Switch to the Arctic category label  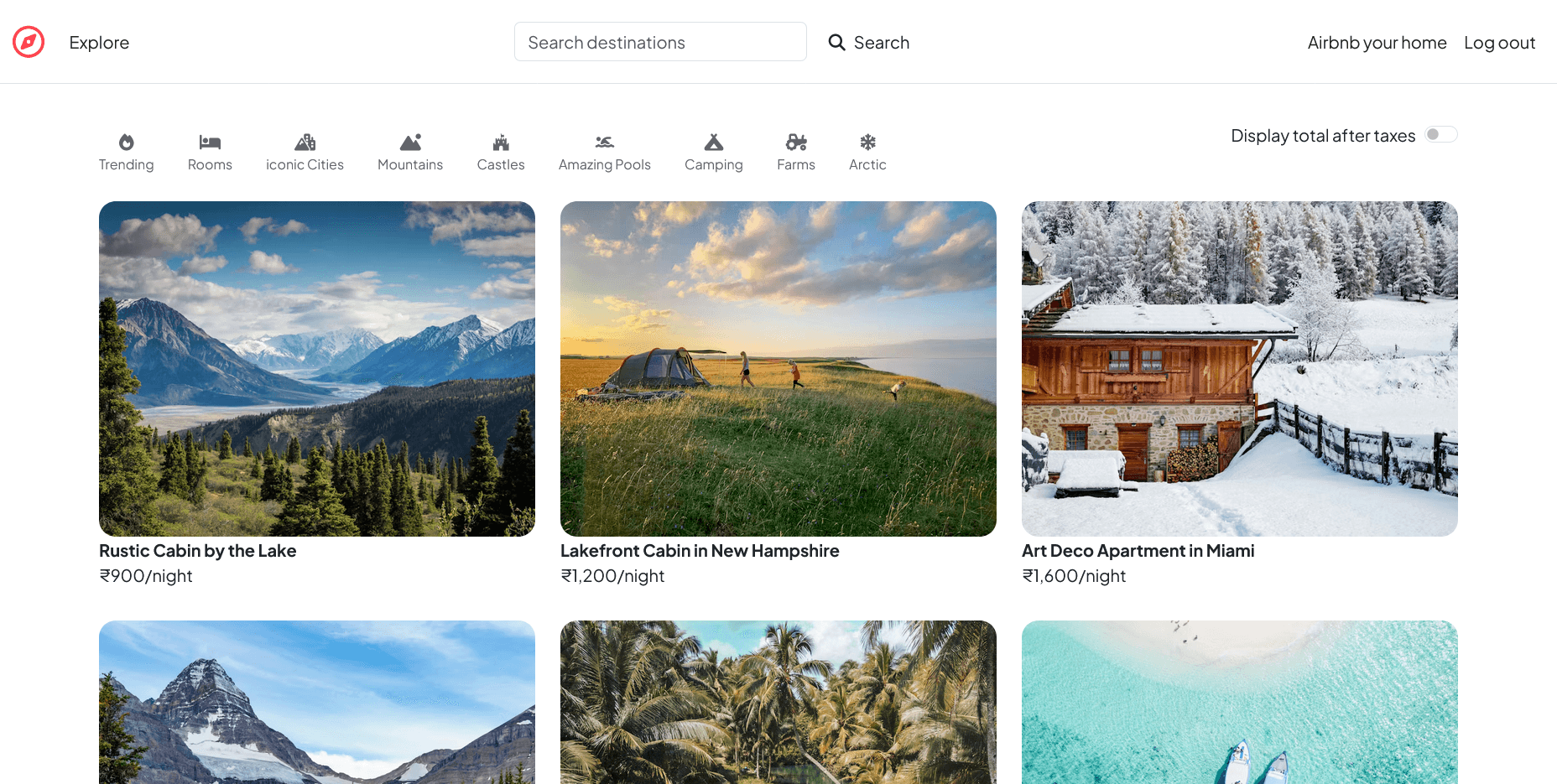[867, 165]
